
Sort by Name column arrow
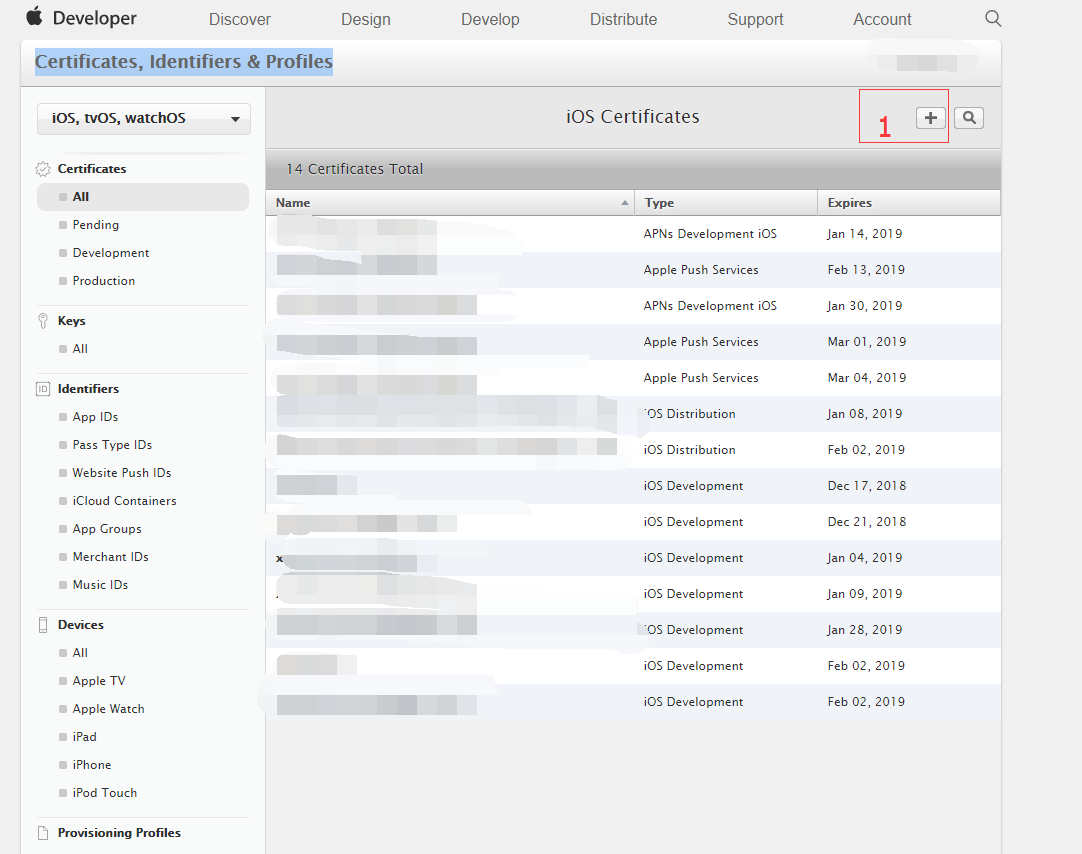[624, 203]
